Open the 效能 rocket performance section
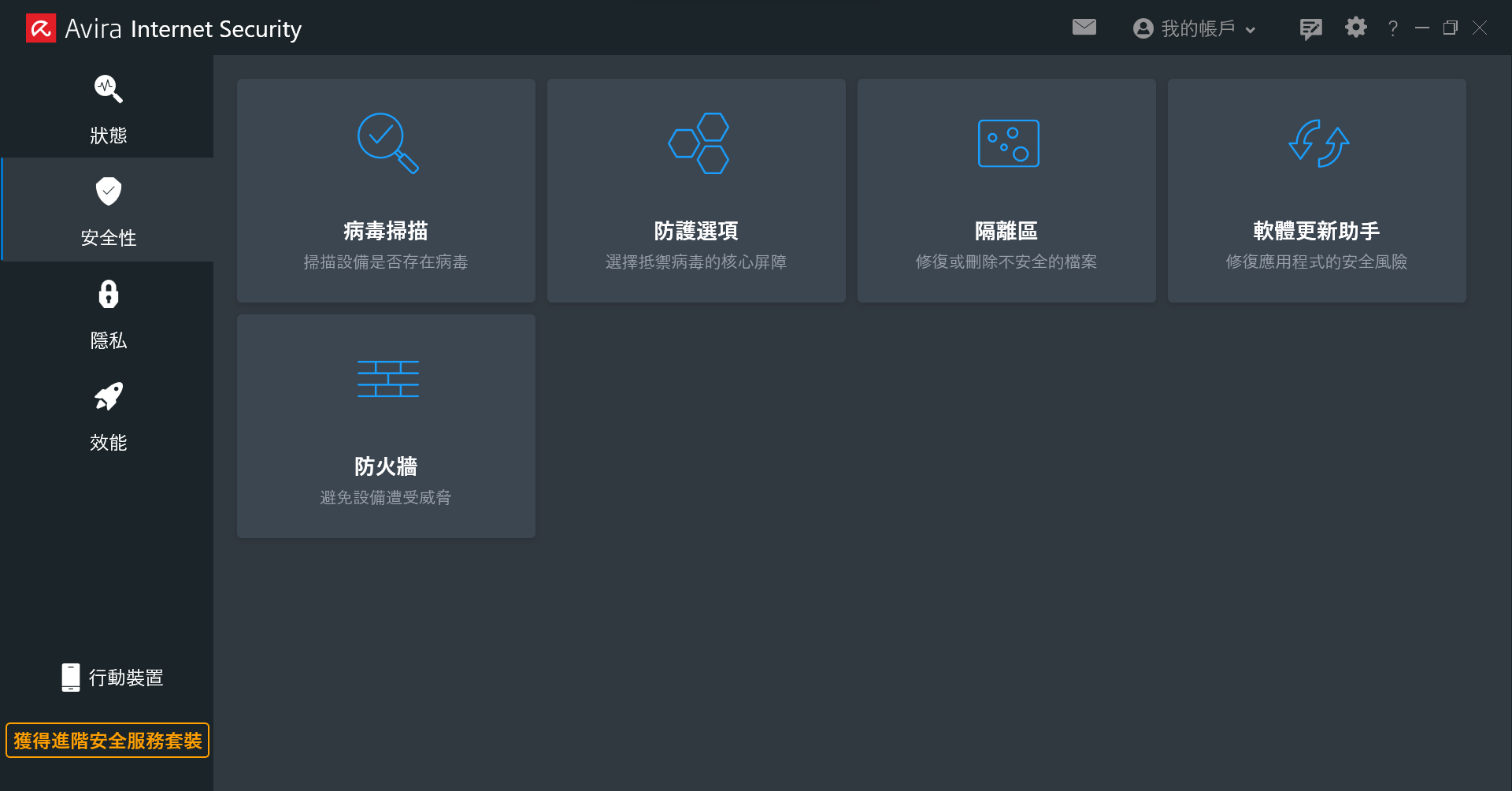Image resolution: width=1512 pixels, height=791 pixels. 108,414
